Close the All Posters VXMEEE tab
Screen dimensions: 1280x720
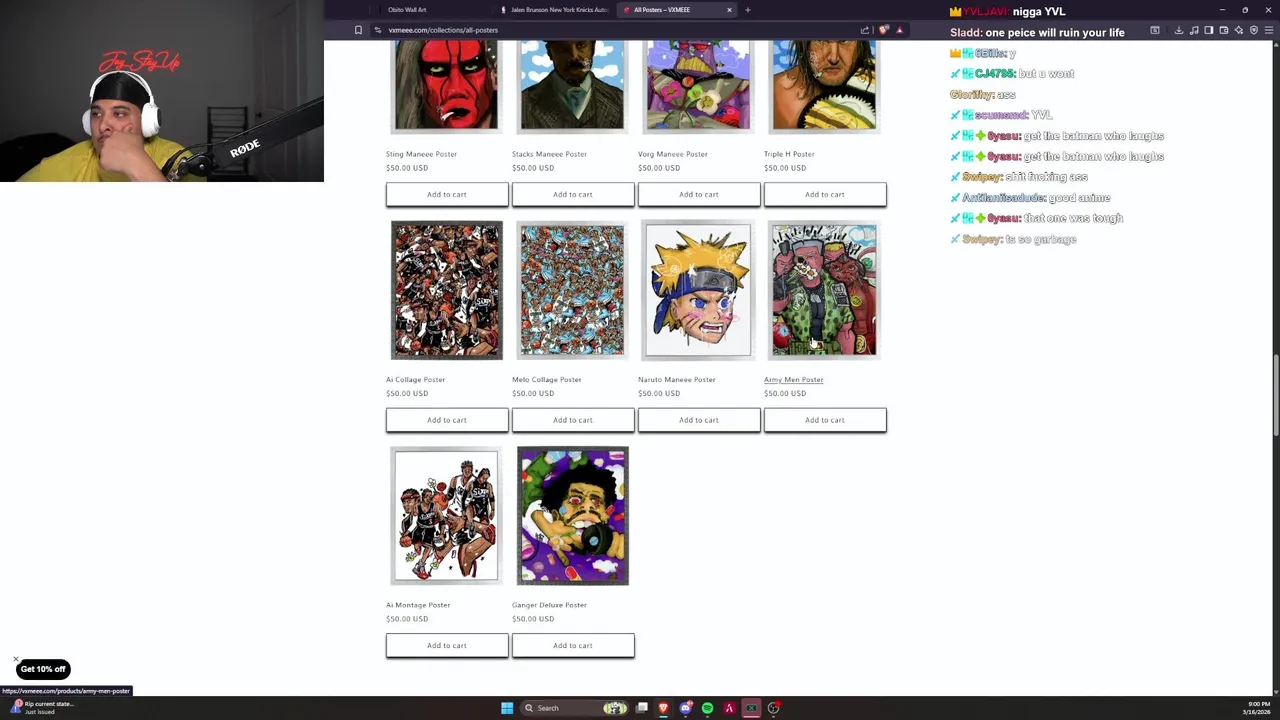[x=729, y=10]
